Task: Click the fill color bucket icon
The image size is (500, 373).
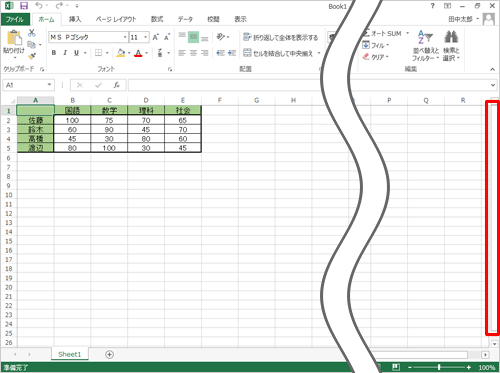Action: pos(121,53)
